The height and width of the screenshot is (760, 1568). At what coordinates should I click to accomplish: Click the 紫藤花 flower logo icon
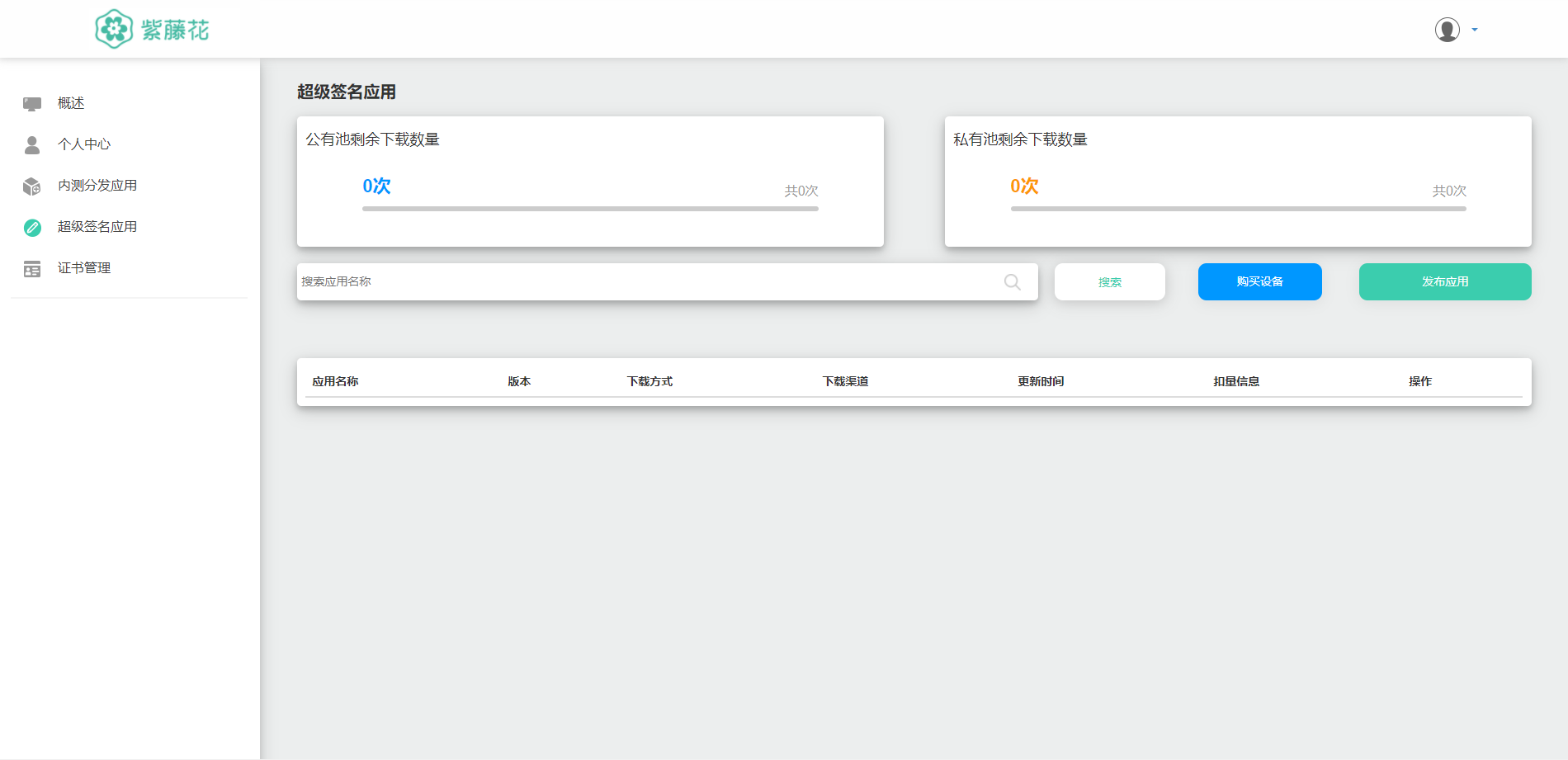115,29
